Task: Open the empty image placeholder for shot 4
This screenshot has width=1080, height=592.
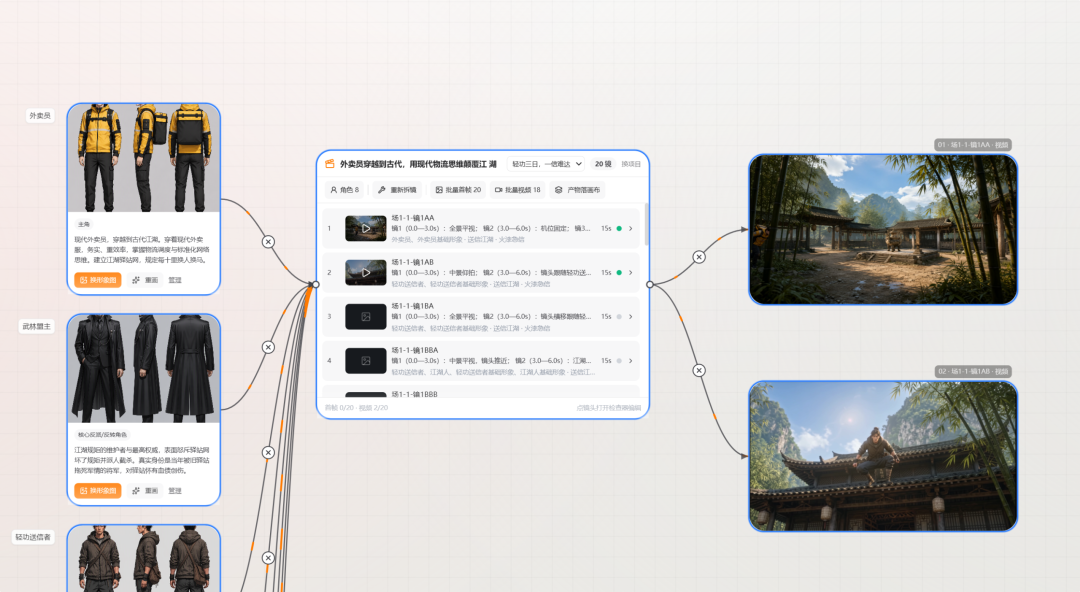Action: (x=366, y=360)
